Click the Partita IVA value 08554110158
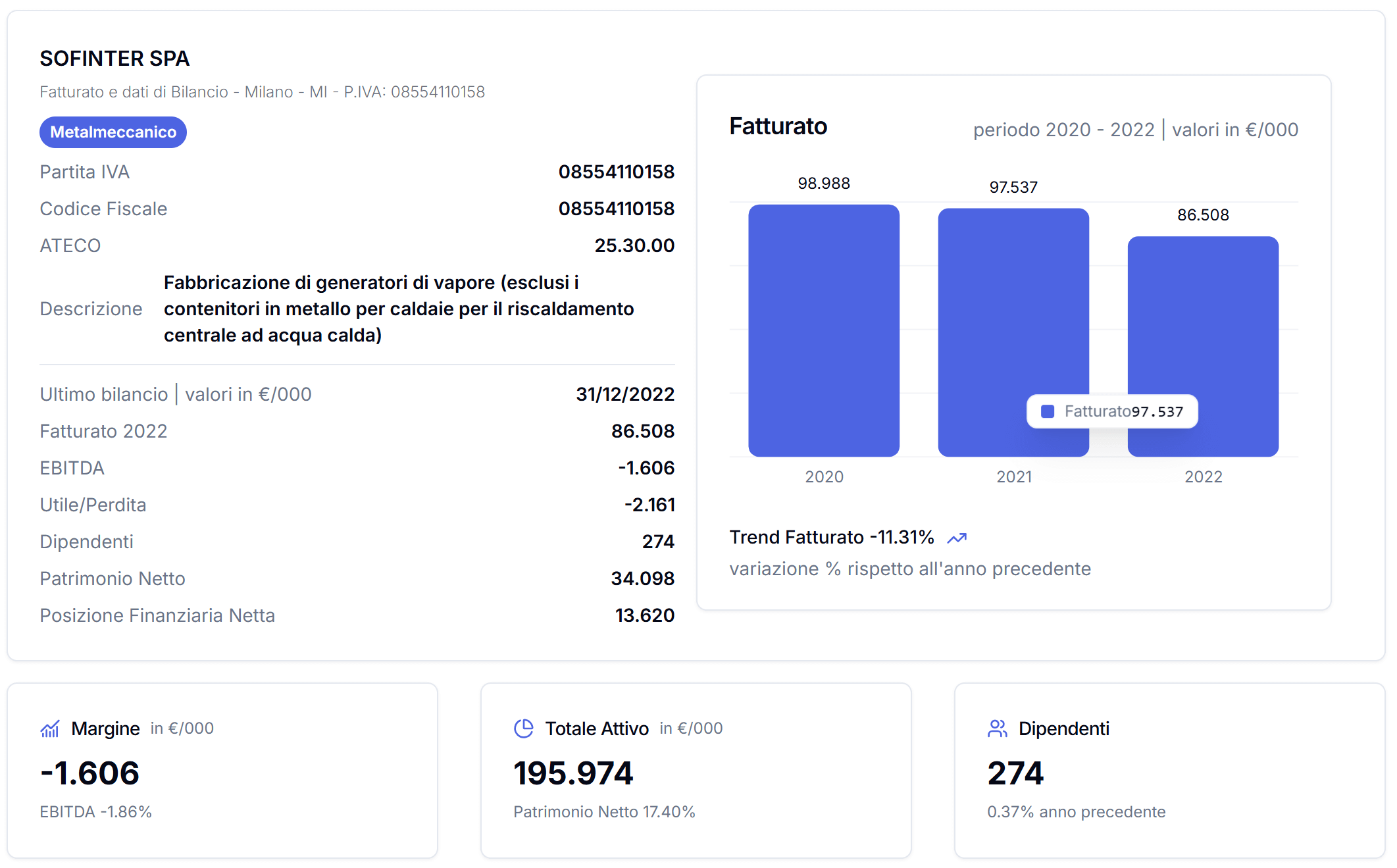1397x868 pixels. point(617,172)
